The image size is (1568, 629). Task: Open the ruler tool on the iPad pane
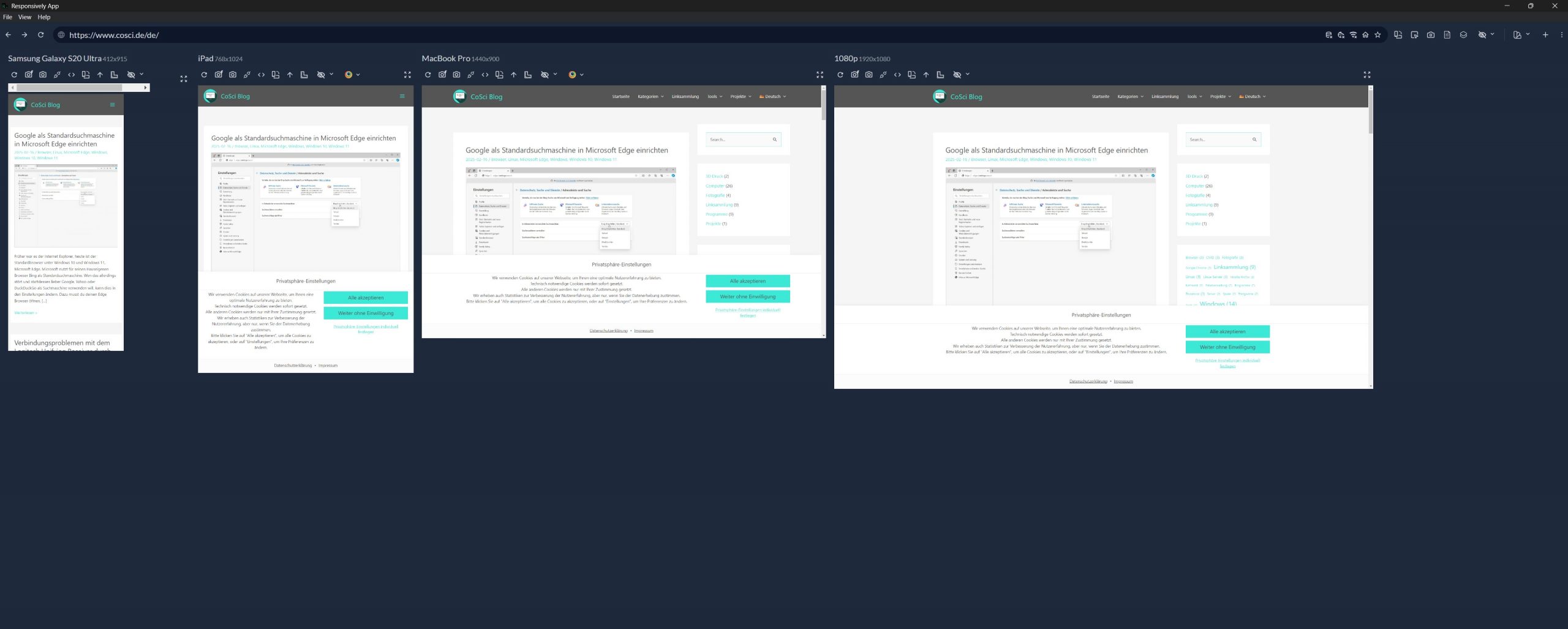click(304, 74)
